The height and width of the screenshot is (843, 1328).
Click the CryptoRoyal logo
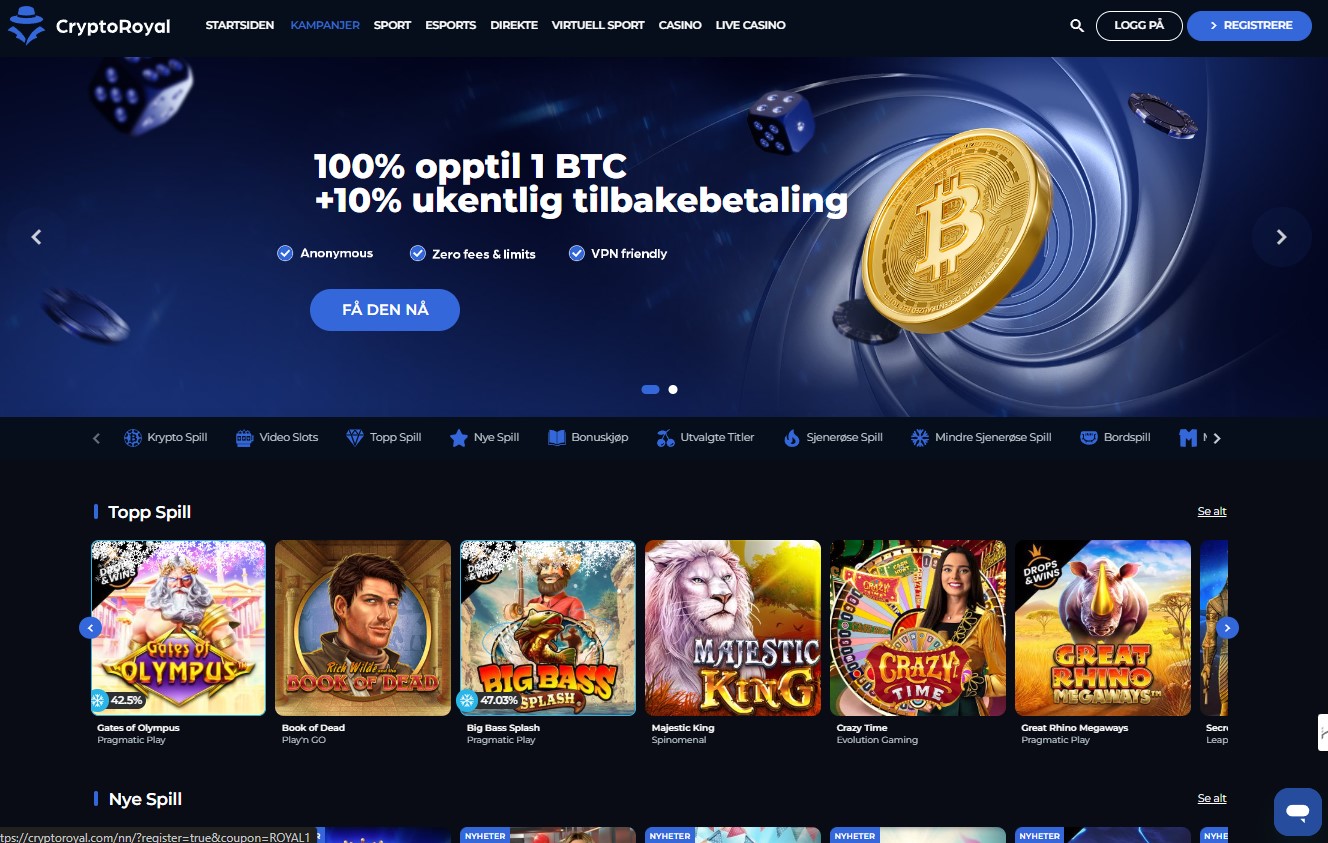(x=89, y=26)
